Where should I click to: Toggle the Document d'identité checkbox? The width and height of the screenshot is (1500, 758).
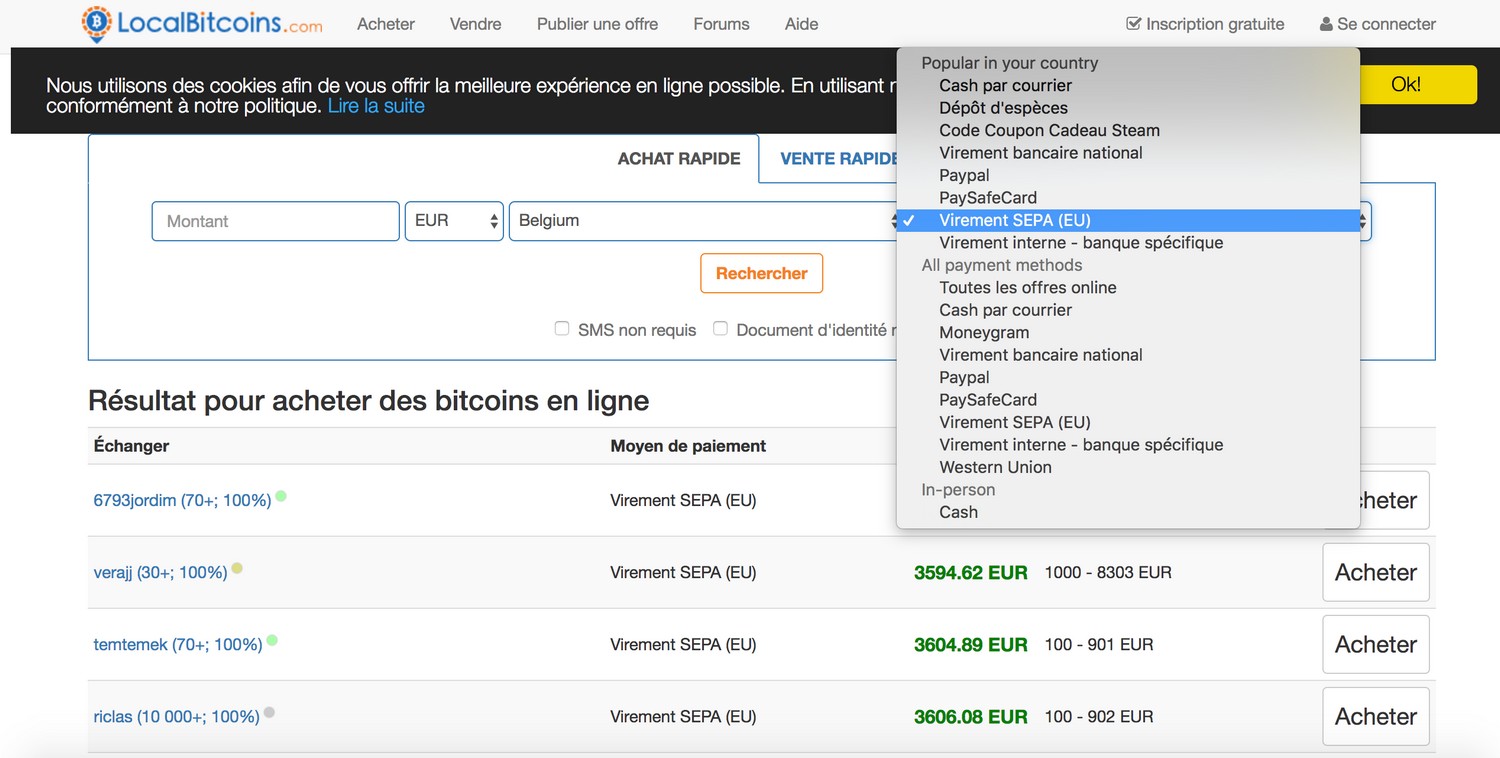(x=720, y=329)
